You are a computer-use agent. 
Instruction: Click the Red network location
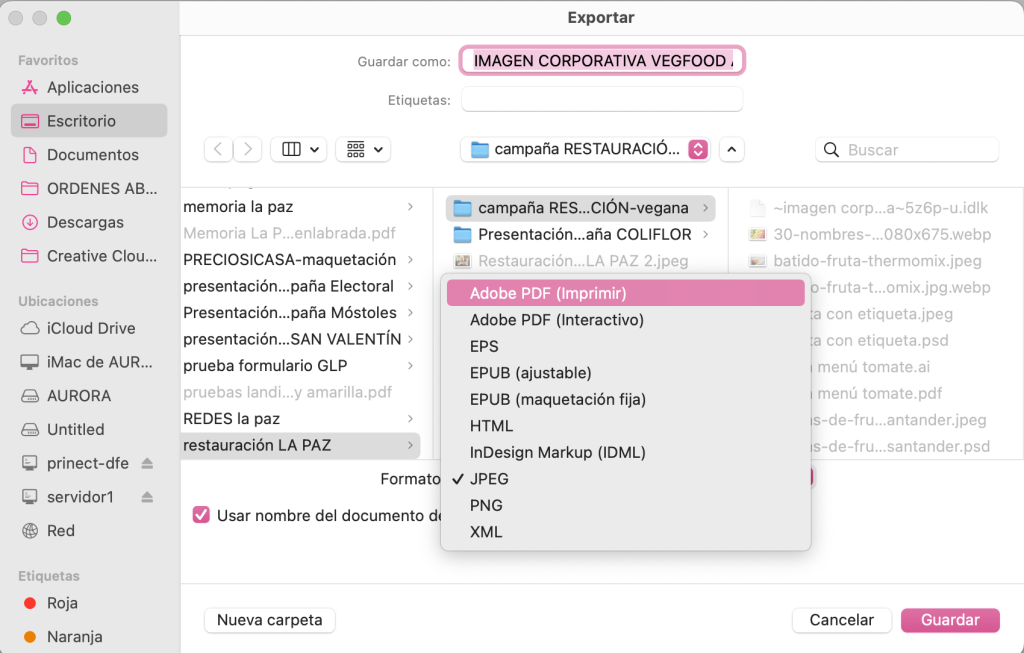coord(60,530)
